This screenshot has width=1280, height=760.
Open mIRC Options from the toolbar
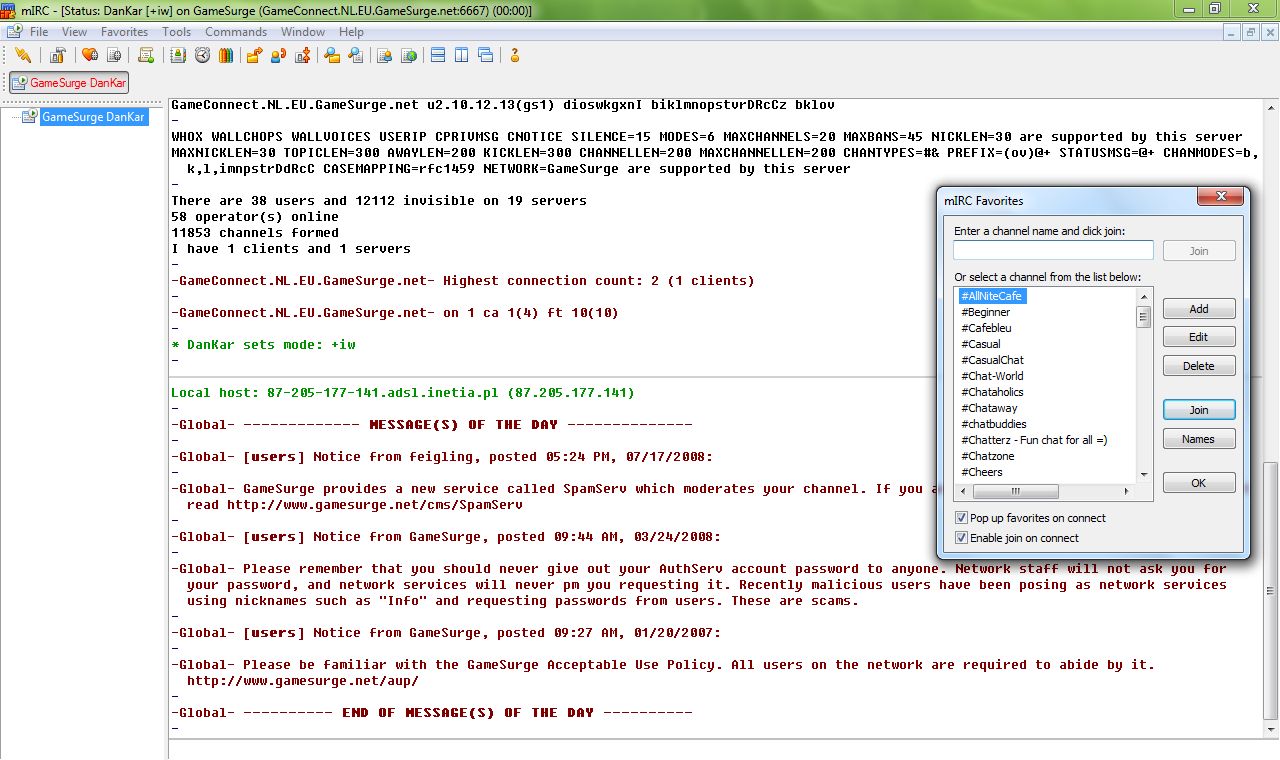[57, 55]
